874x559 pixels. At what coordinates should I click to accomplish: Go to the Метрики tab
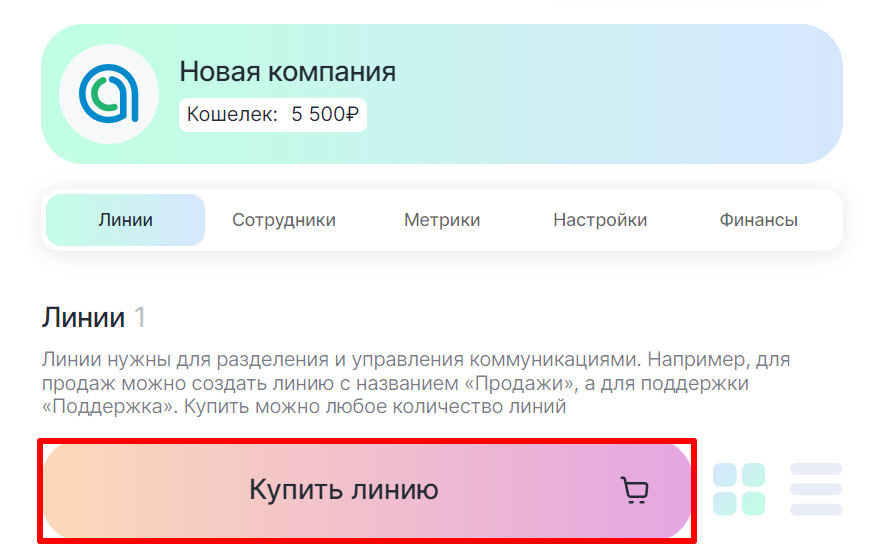[x=442, y=220]
